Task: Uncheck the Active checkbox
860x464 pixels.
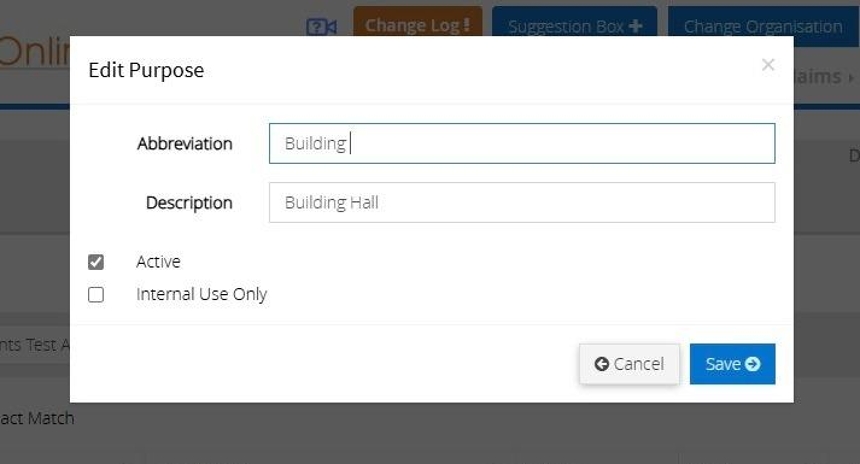Action: tap(96, 262)
